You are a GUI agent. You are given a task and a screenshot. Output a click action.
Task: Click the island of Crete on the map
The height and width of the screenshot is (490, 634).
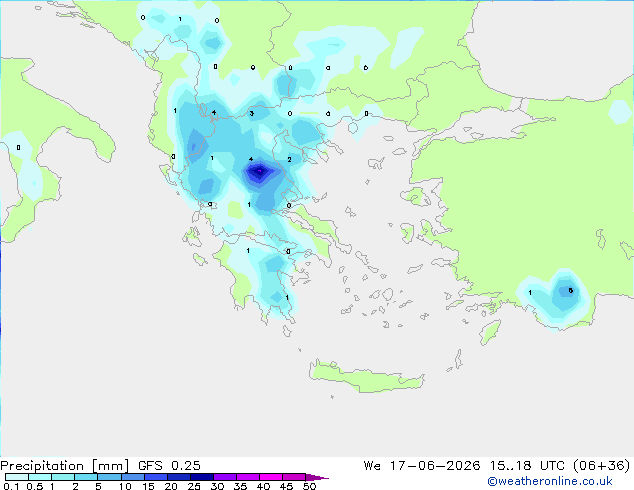pos(366,377)
